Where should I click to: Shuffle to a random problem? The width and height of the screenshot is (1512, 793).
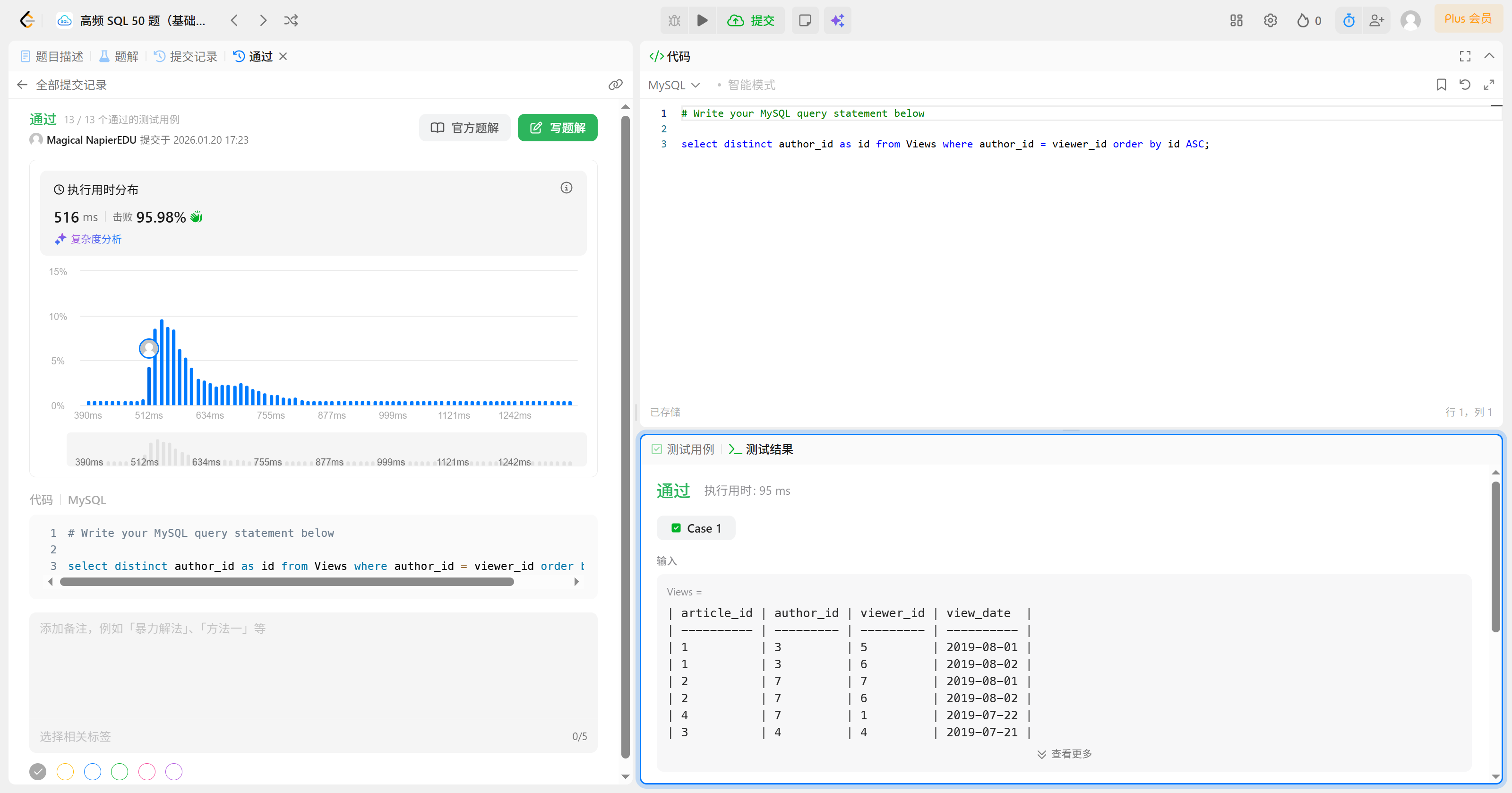pyautogui.click(x=291, y=20)
